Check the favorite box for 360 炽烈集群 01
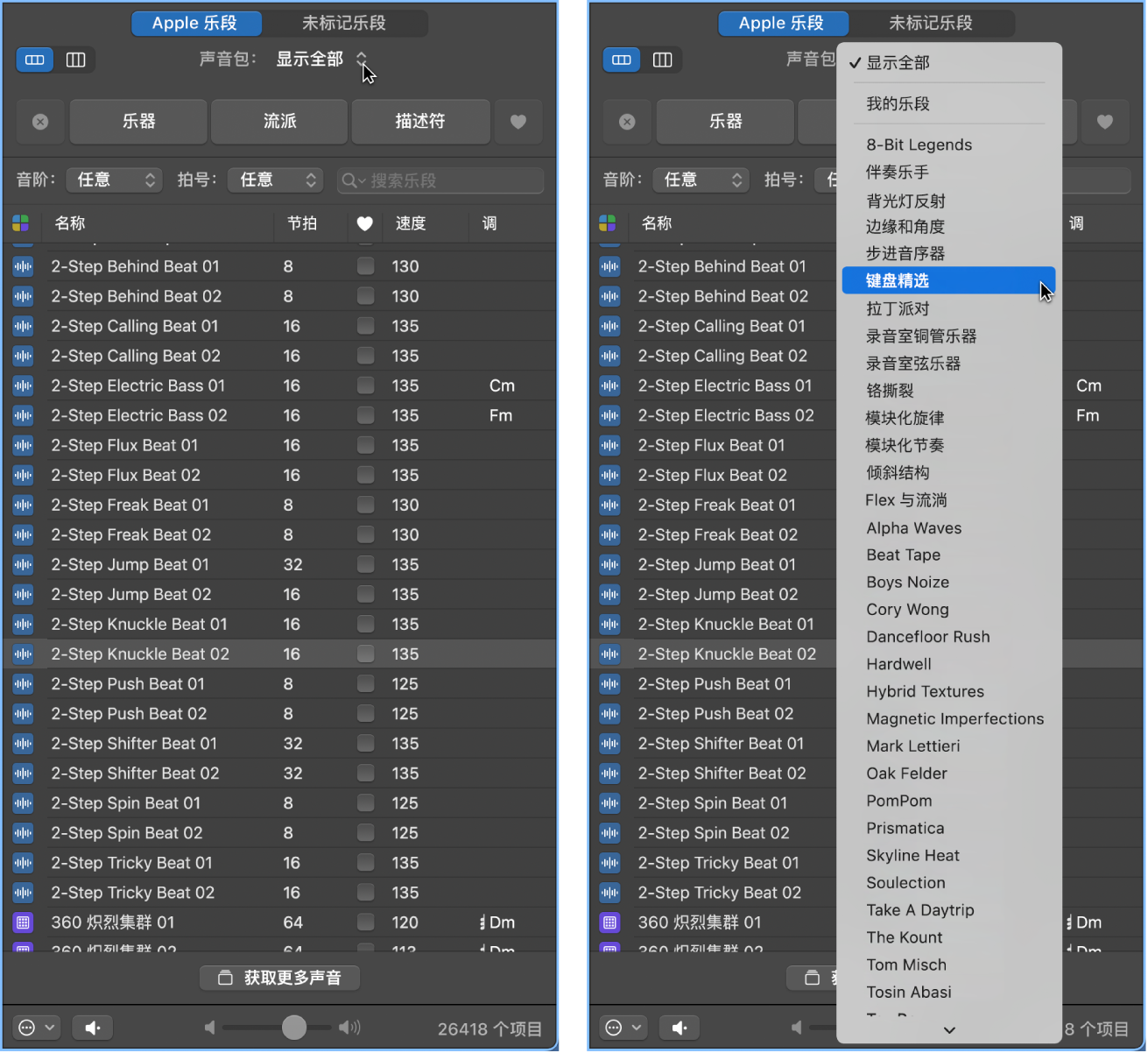The height and width of the screenshot is (1053, 1148). 365,922
